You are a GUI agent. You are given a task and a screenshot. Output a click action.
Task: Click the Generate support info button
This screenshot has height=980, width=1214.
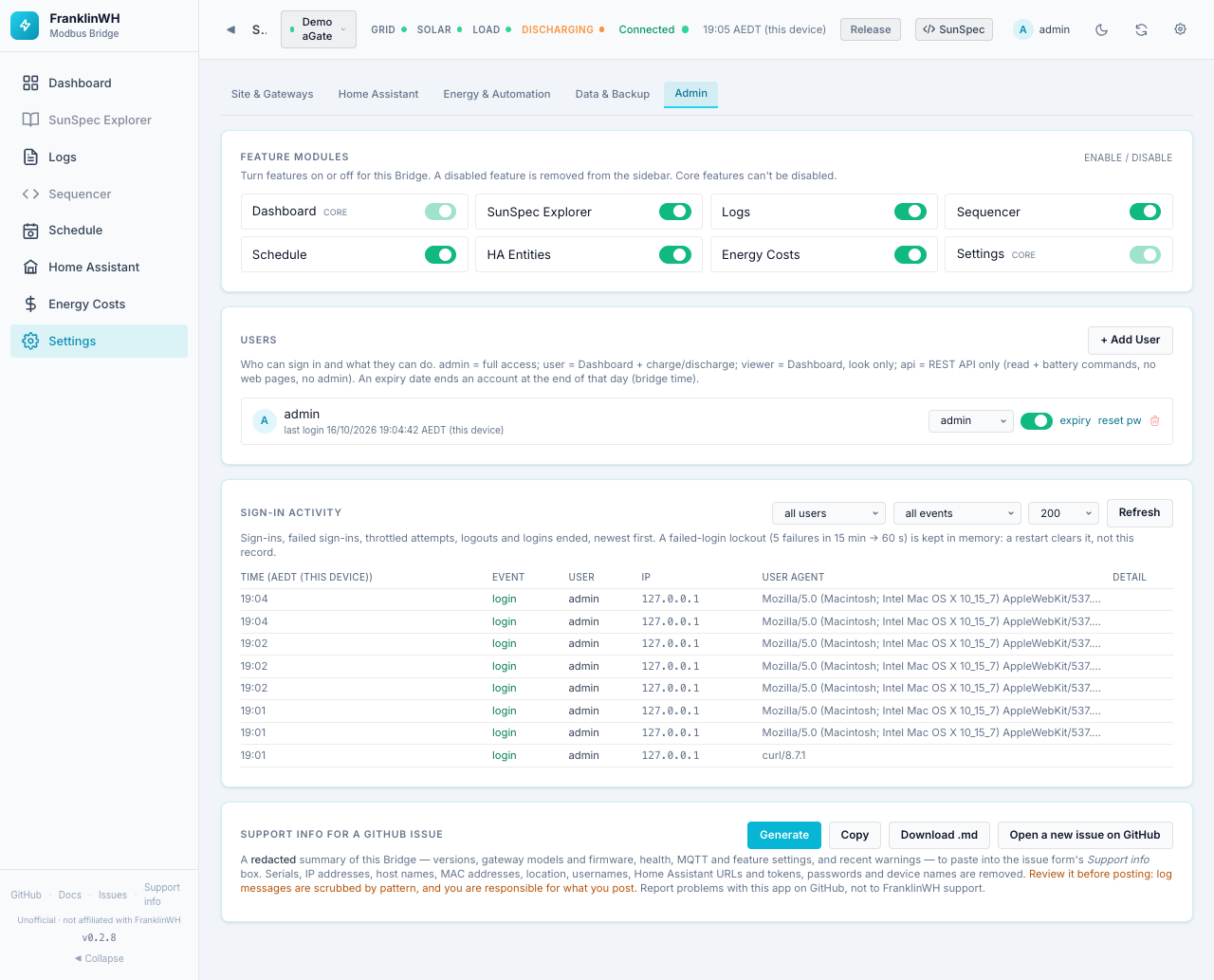(784, 835)
